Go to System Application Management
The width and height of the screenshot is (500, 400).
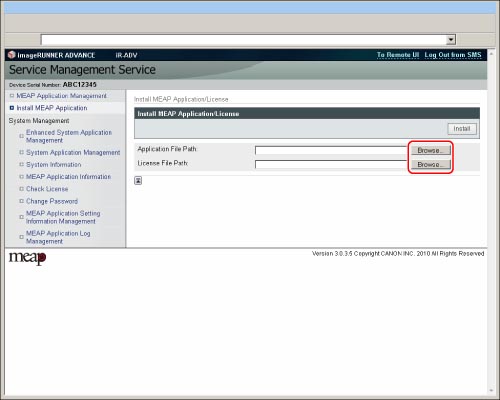(73, 152)
